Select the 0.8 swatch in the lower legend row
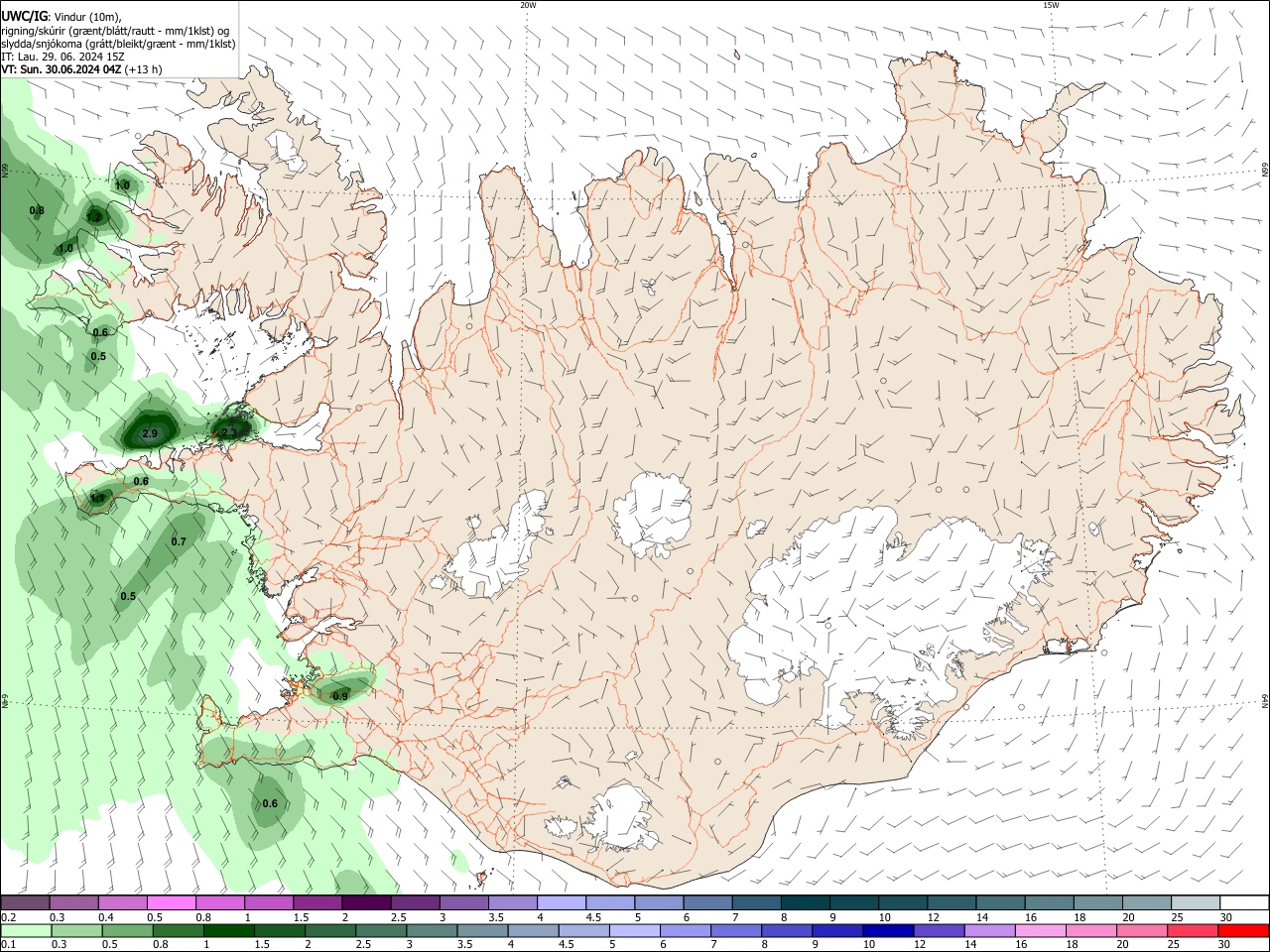This screenshot has width=1270, height=952. click(178, 931)
